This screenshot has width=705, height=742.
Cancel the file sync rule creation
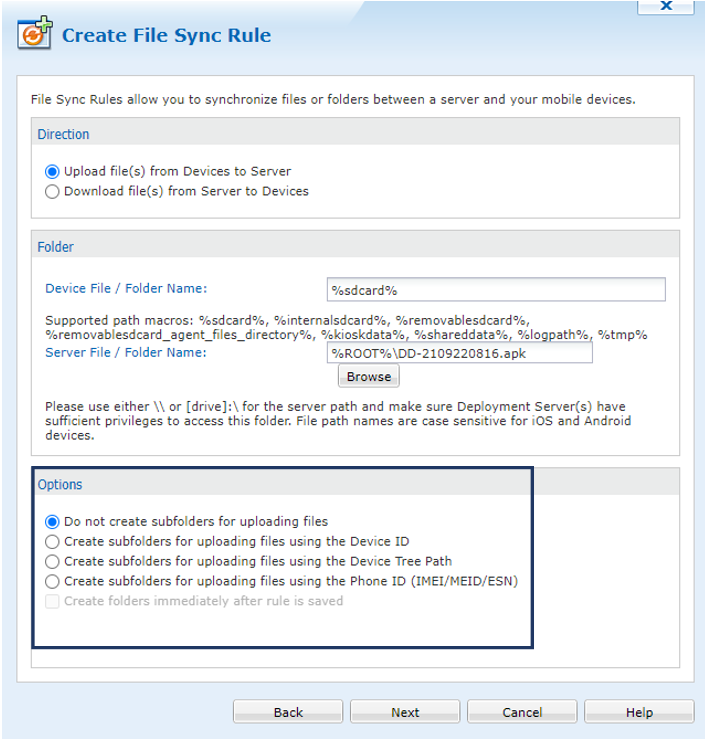click(522, 712)
